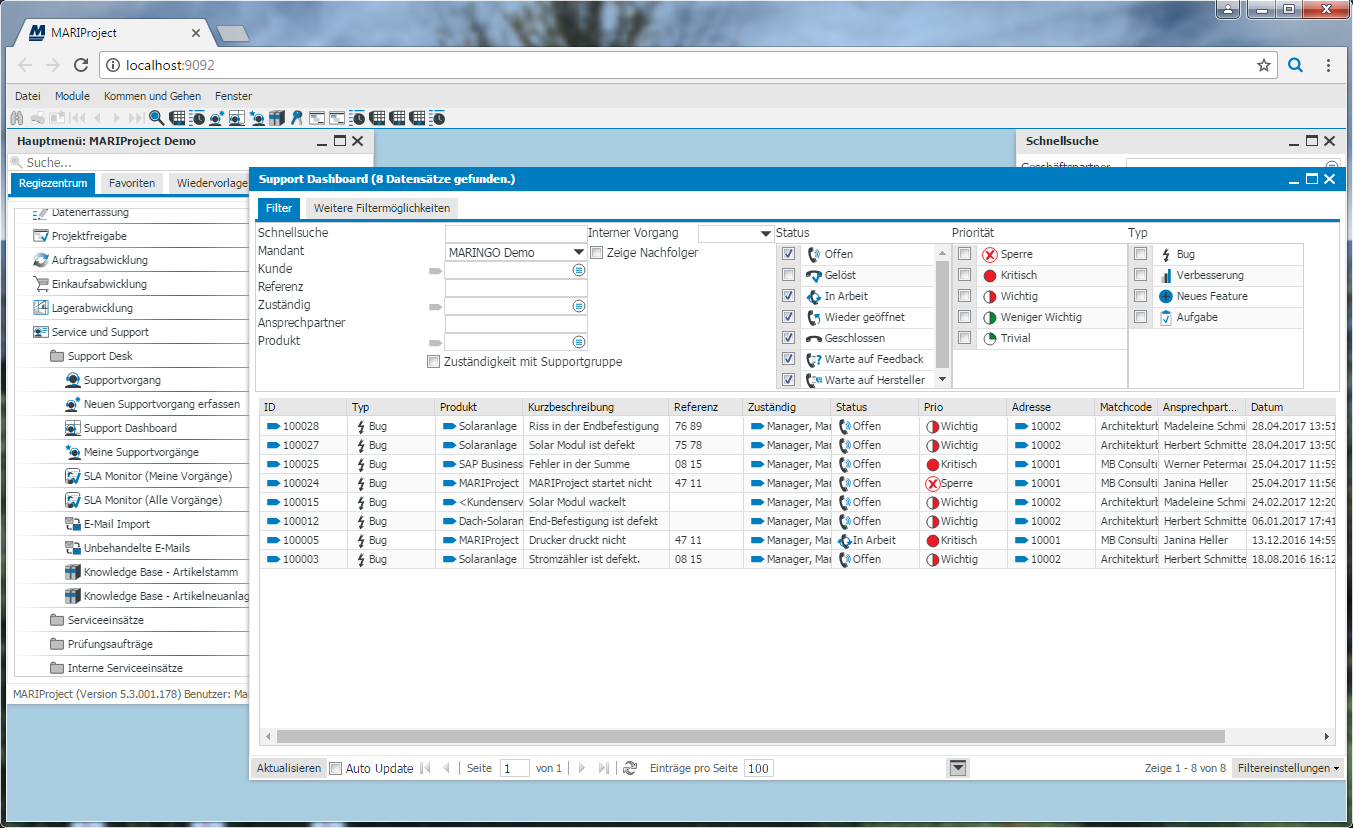Open Meine Supportvorgänge entry
1353x828 pixels.
click(141, 452)
